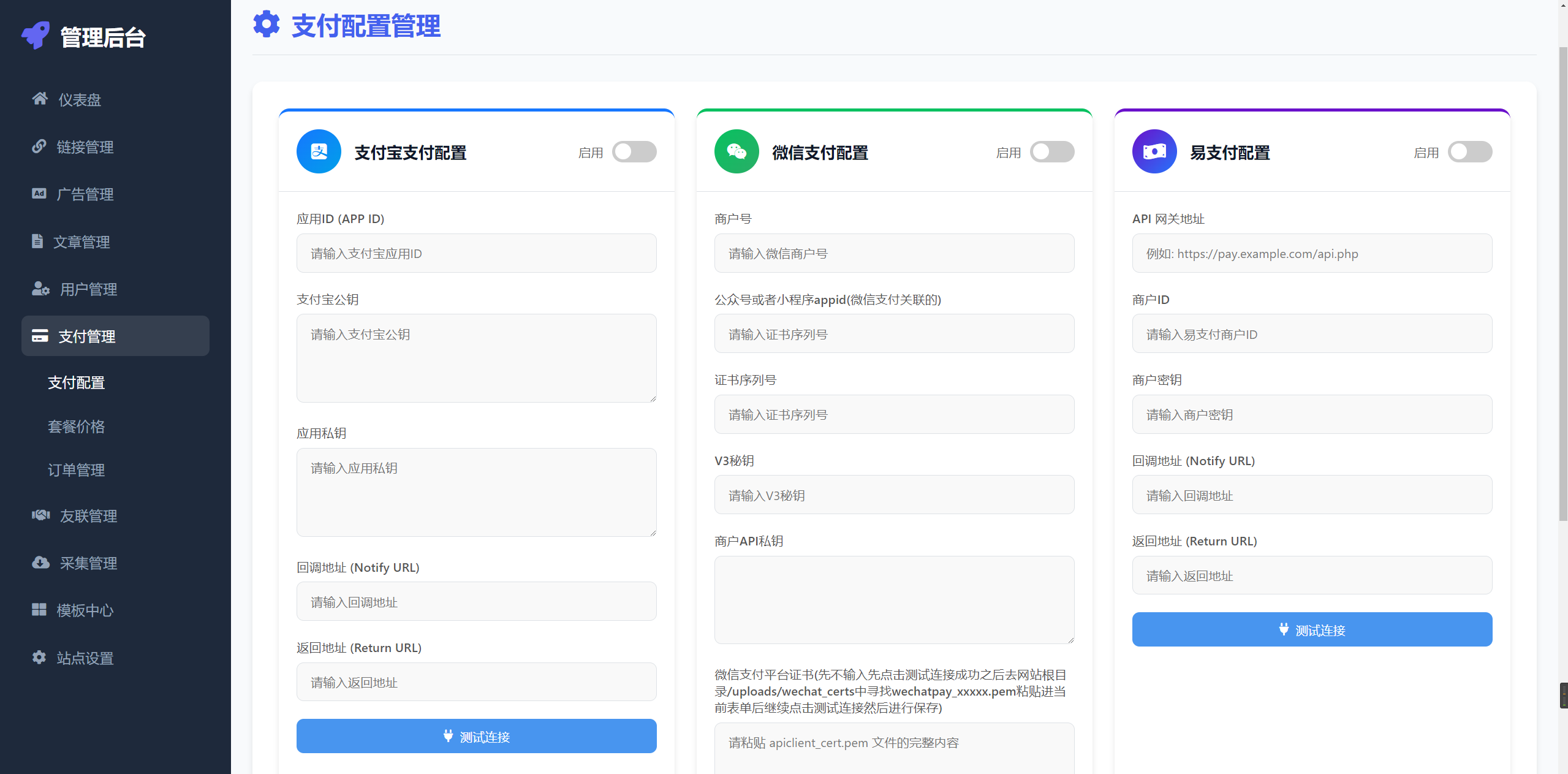The width and height of the screenshot is (1568, 774).
Task: Select 用户管理 menu item
Action: click(x=115, y=289)
